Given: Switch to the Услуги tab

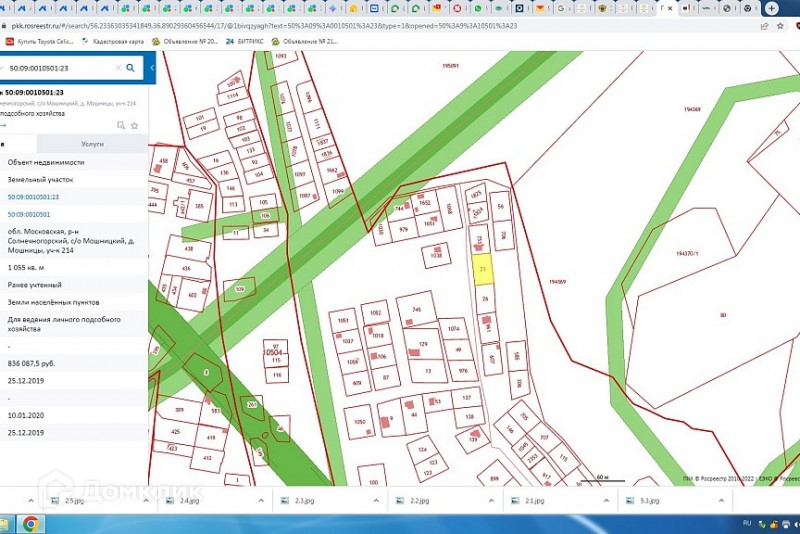Looking at the screenshot, I should tap(92, 144).
